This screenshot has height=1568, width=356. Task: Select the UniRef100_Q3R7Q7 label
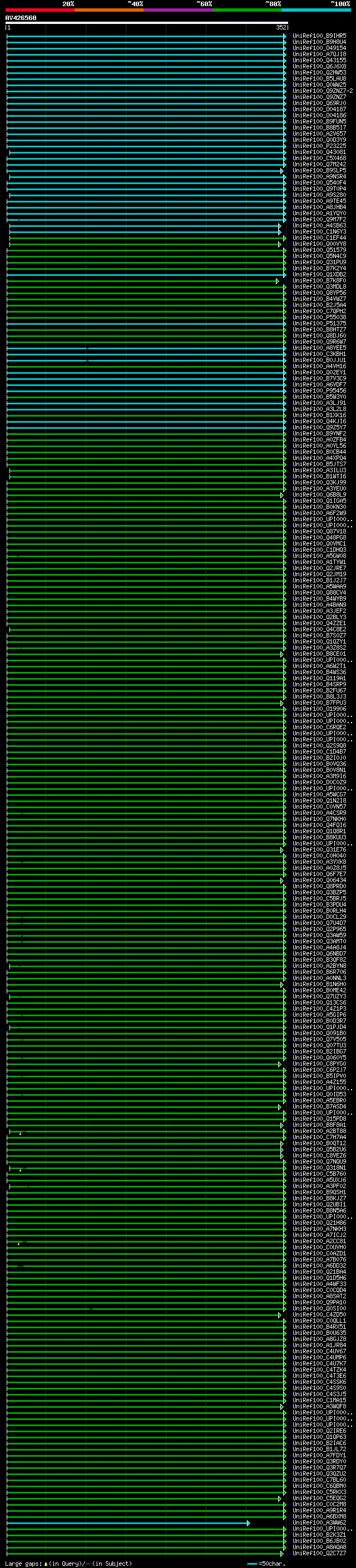click(x=319, y=1467)
